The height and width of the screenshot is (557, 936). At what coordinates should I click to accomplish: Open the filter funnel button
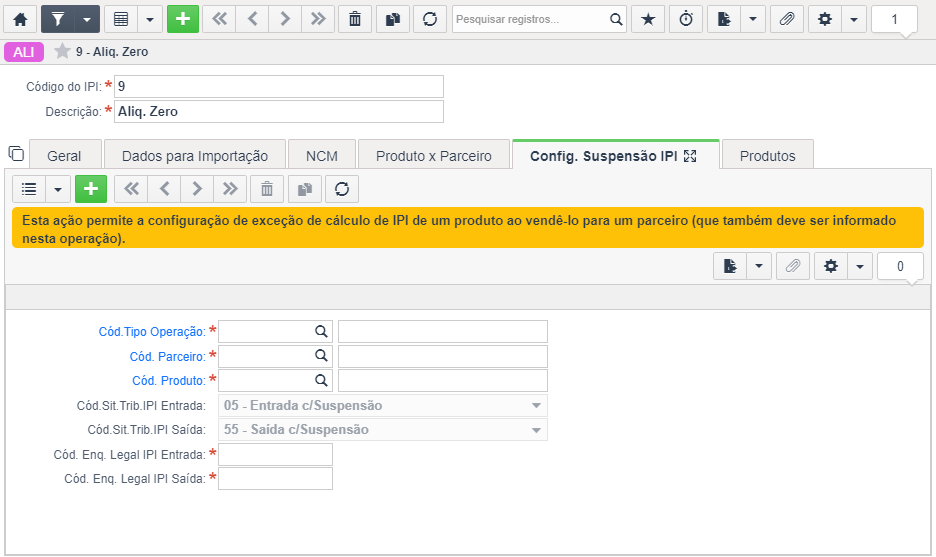coord(57,19)
